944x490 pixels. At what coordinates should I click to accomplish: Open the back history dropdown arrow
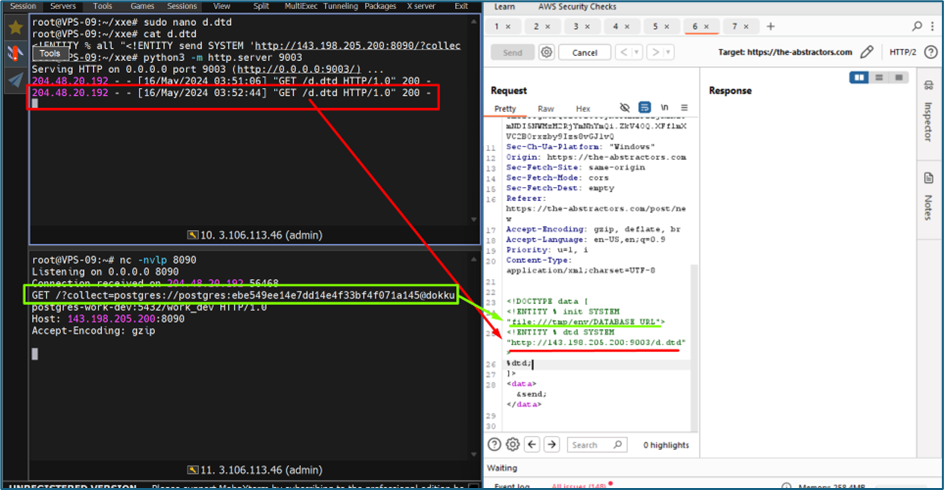(x=637, y=52)
